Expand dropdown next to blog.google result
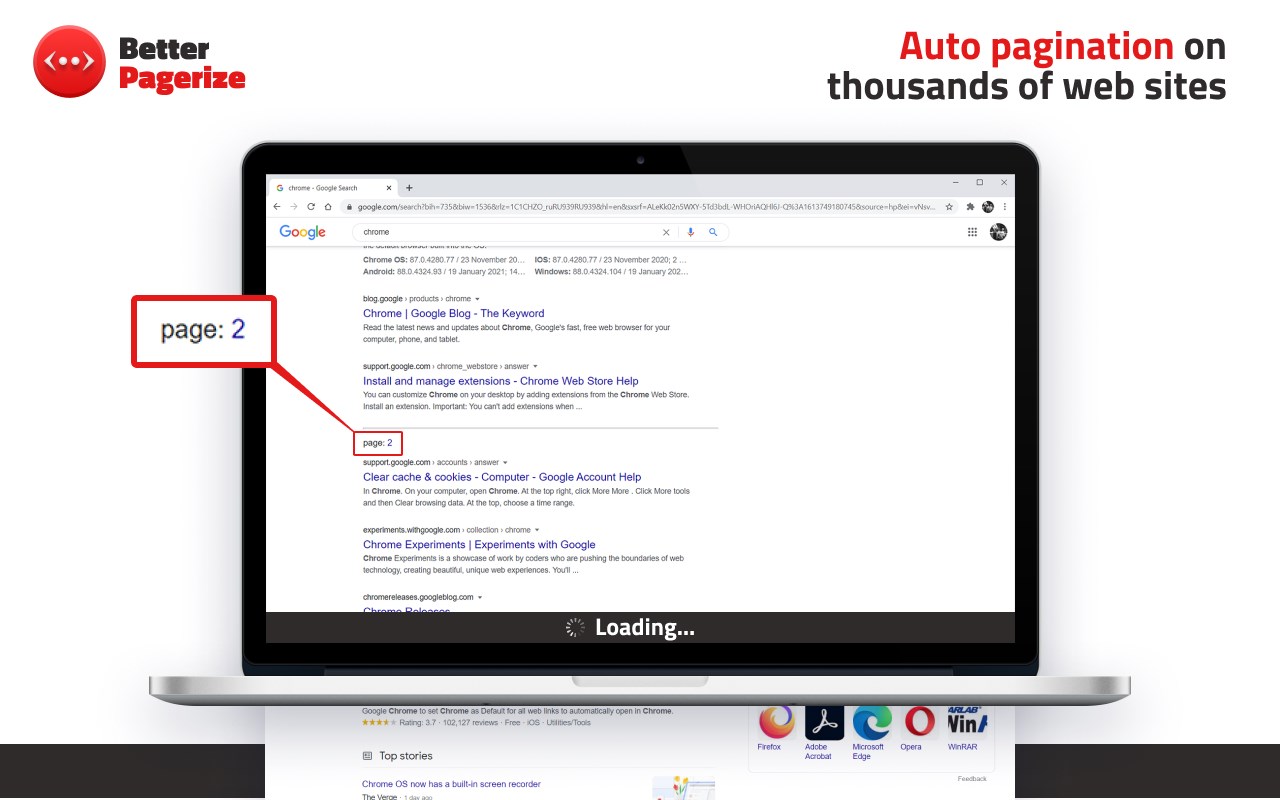 click(x=477, y=299)
